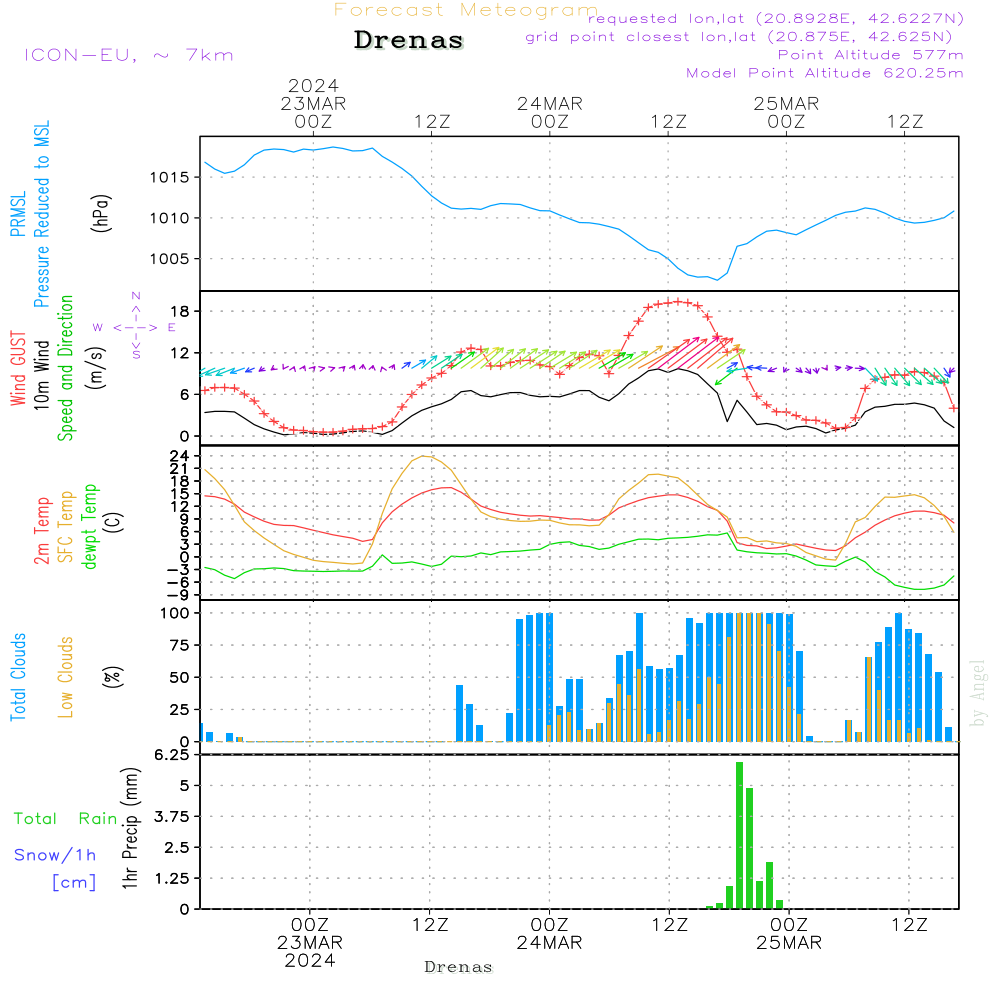Click the 1005 hPa tick label
The height and width of the screenshot is (1000, 1000).
click(170, 259)
